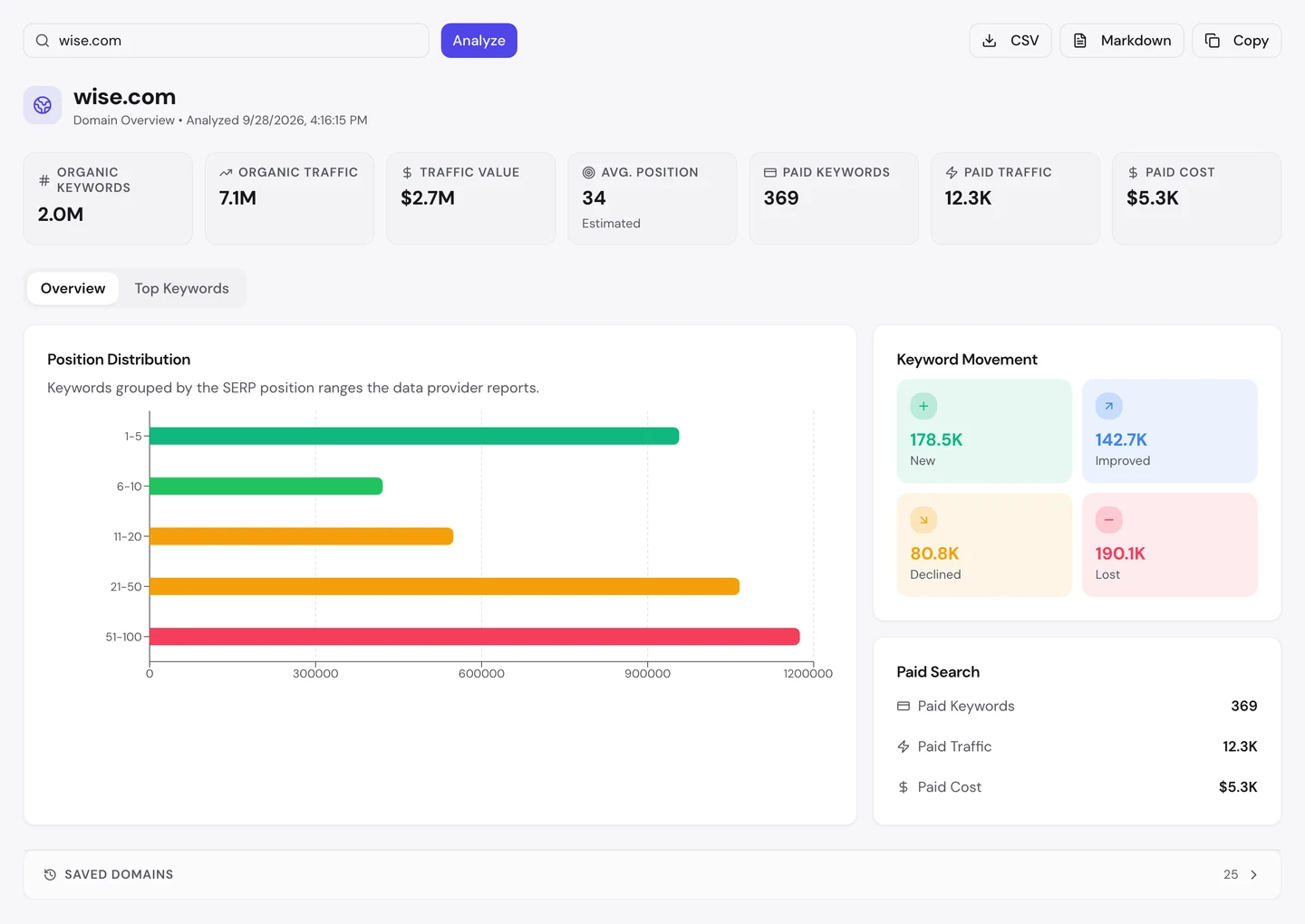Click the document icon on Markdown button

pos(1080,41)
